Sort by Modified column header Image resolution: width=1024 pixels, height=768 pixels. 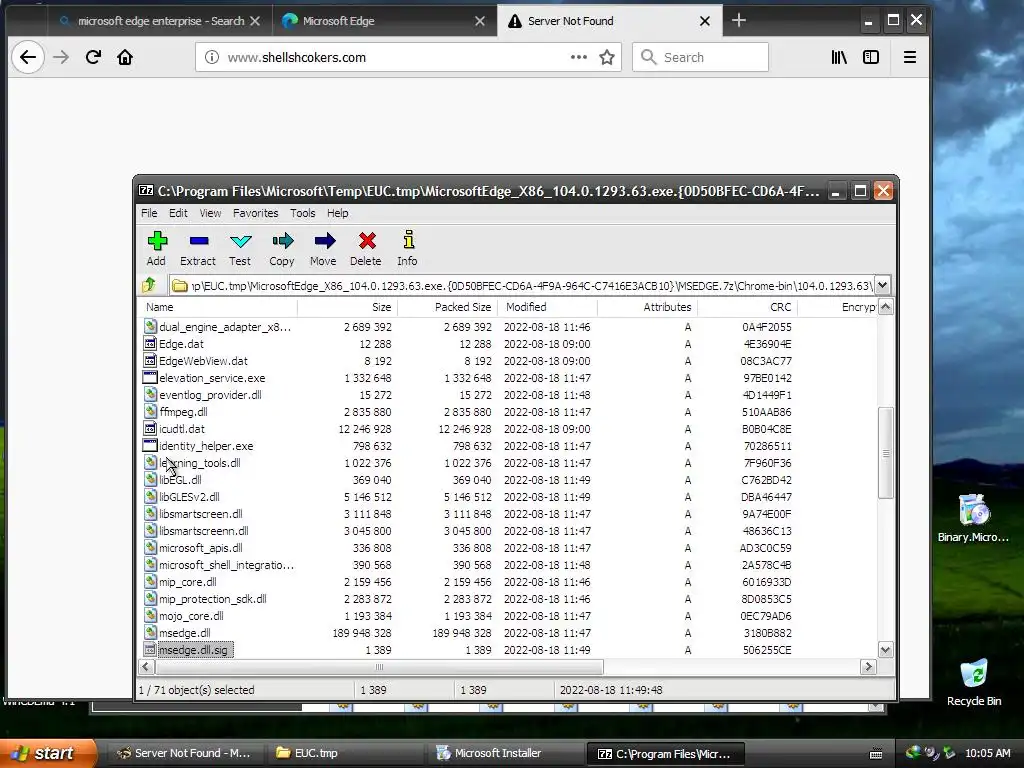click(547, 307)
